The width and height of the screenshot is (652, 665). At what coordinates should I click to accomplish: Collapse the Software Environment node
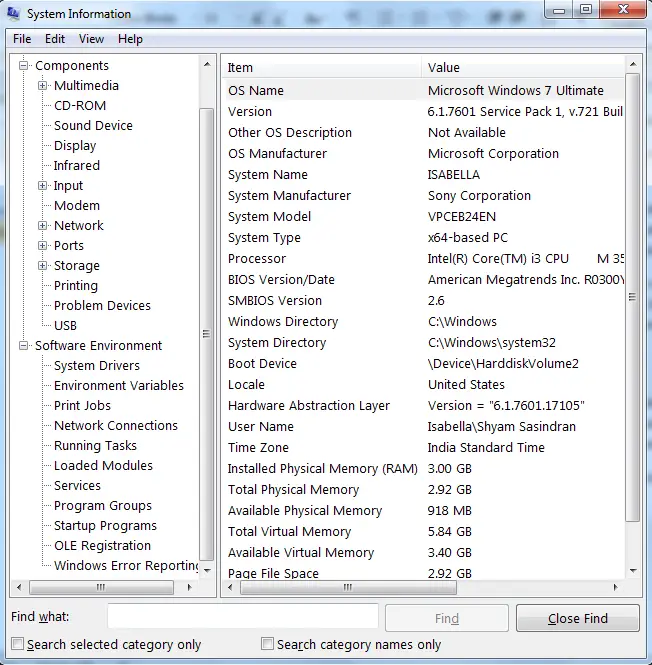23,346
